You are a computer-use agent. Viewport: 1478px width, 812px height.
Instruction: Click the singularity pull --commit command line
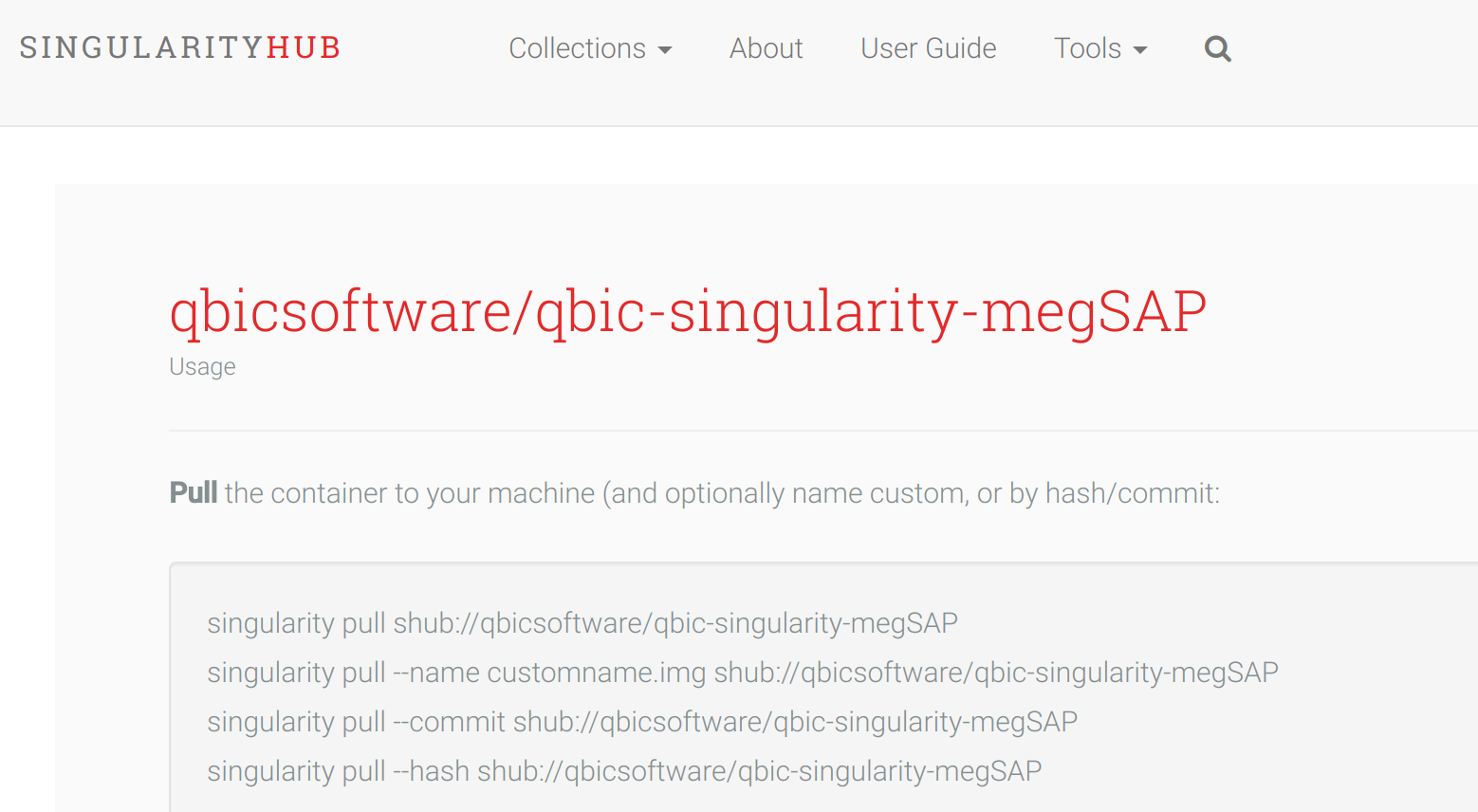(x=642, y=722)
